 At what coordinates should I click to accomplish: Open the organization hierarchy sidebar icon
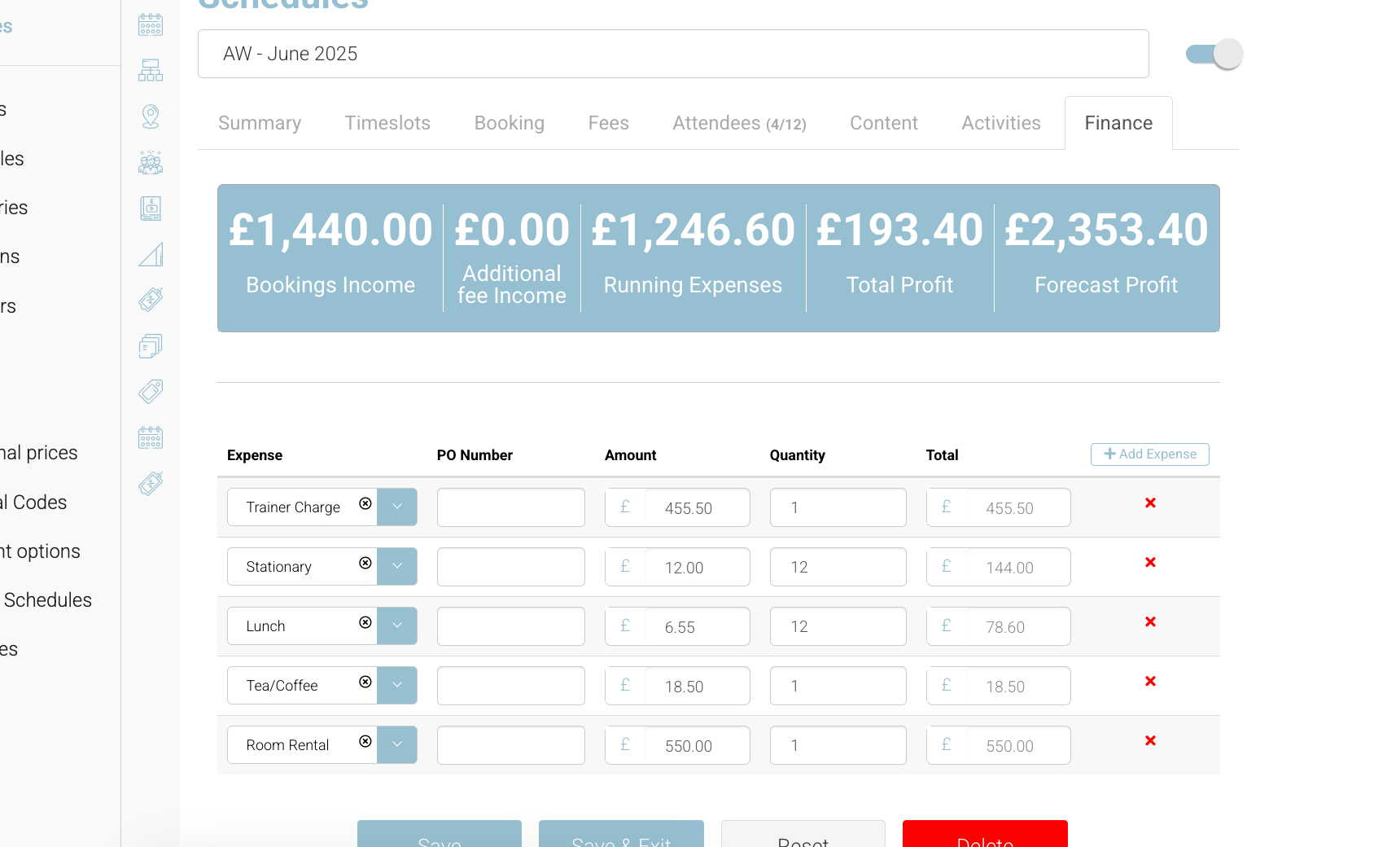151,70
